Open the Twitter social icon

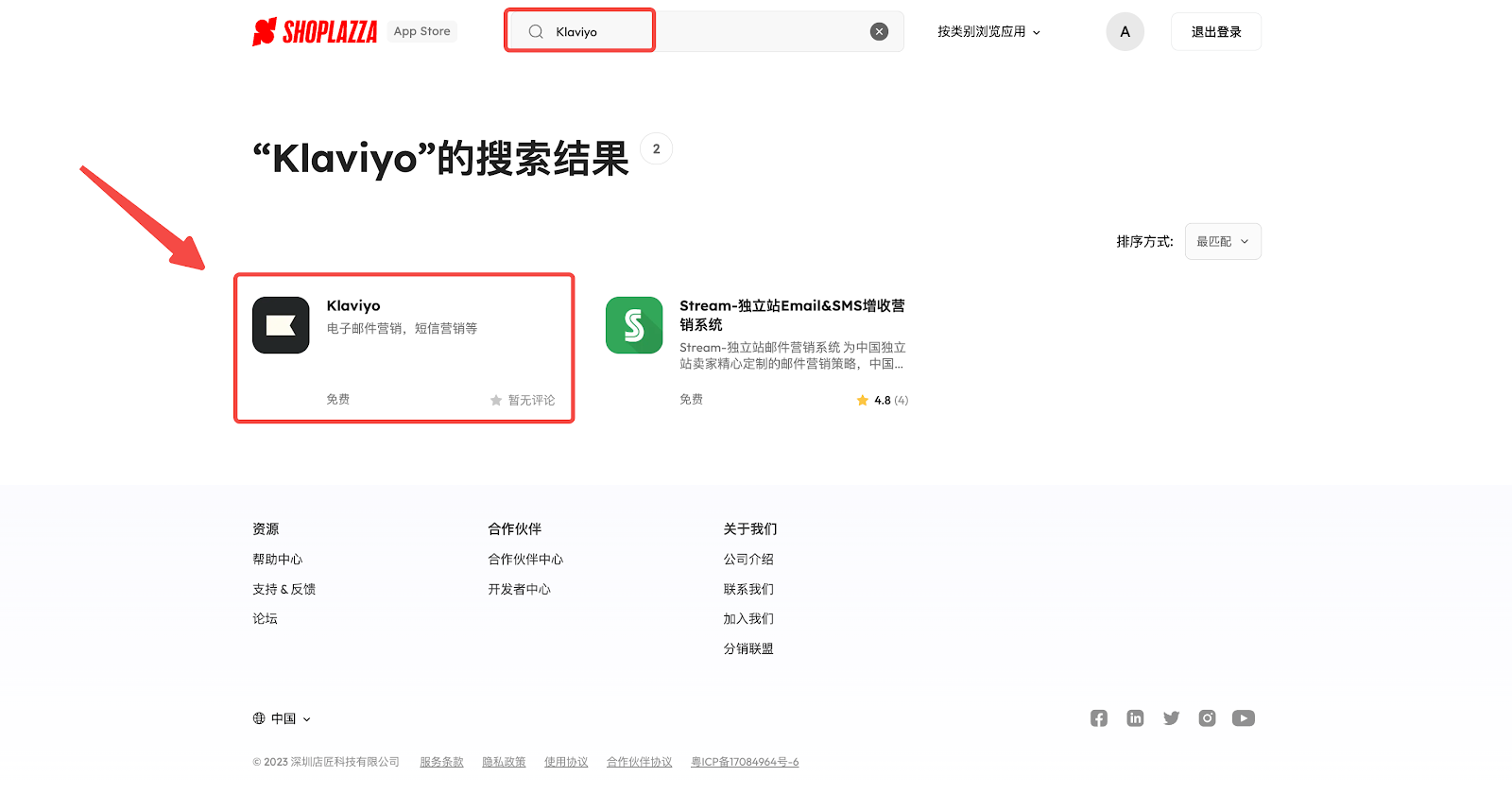[1172, 718]
